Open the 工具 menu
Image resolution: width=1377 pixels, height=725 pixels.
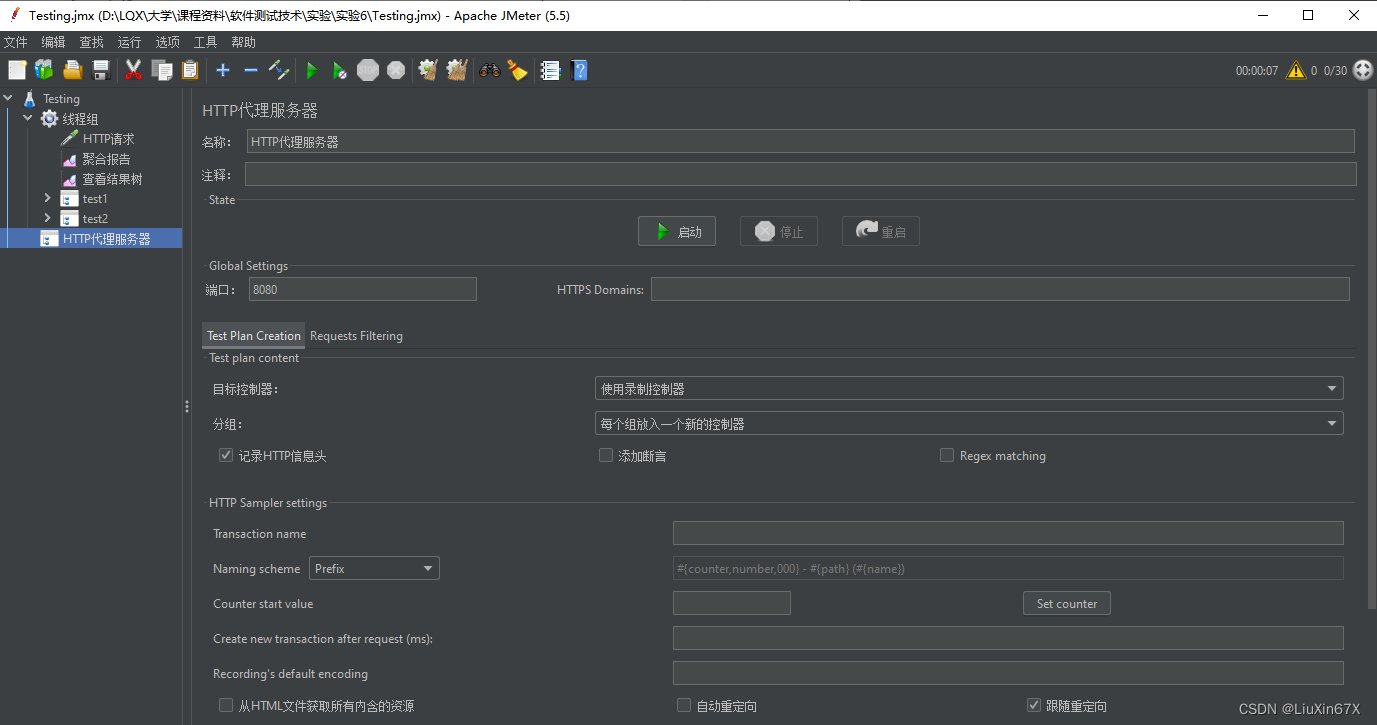[205, 42]
